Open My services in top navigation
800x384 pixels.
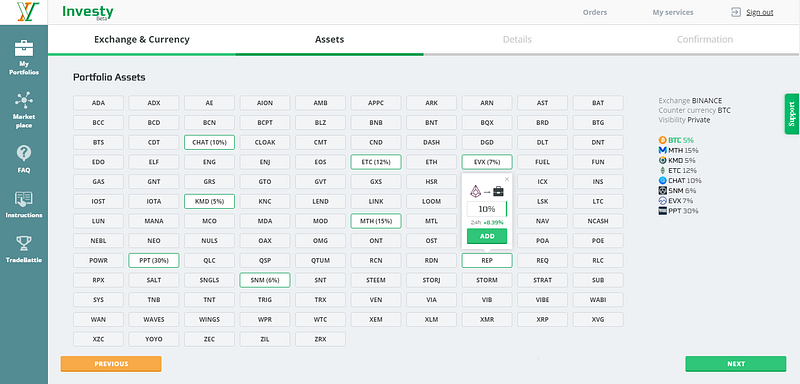pos(673,12)
